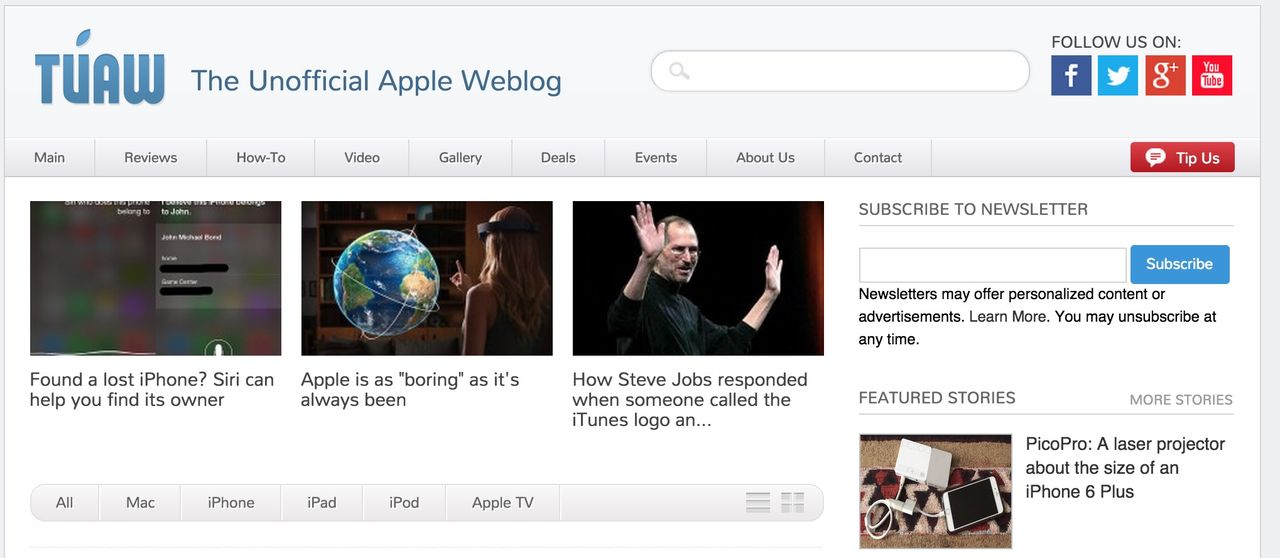Select the iPad filter tab

pyautogui.click(x=322, y=502)
